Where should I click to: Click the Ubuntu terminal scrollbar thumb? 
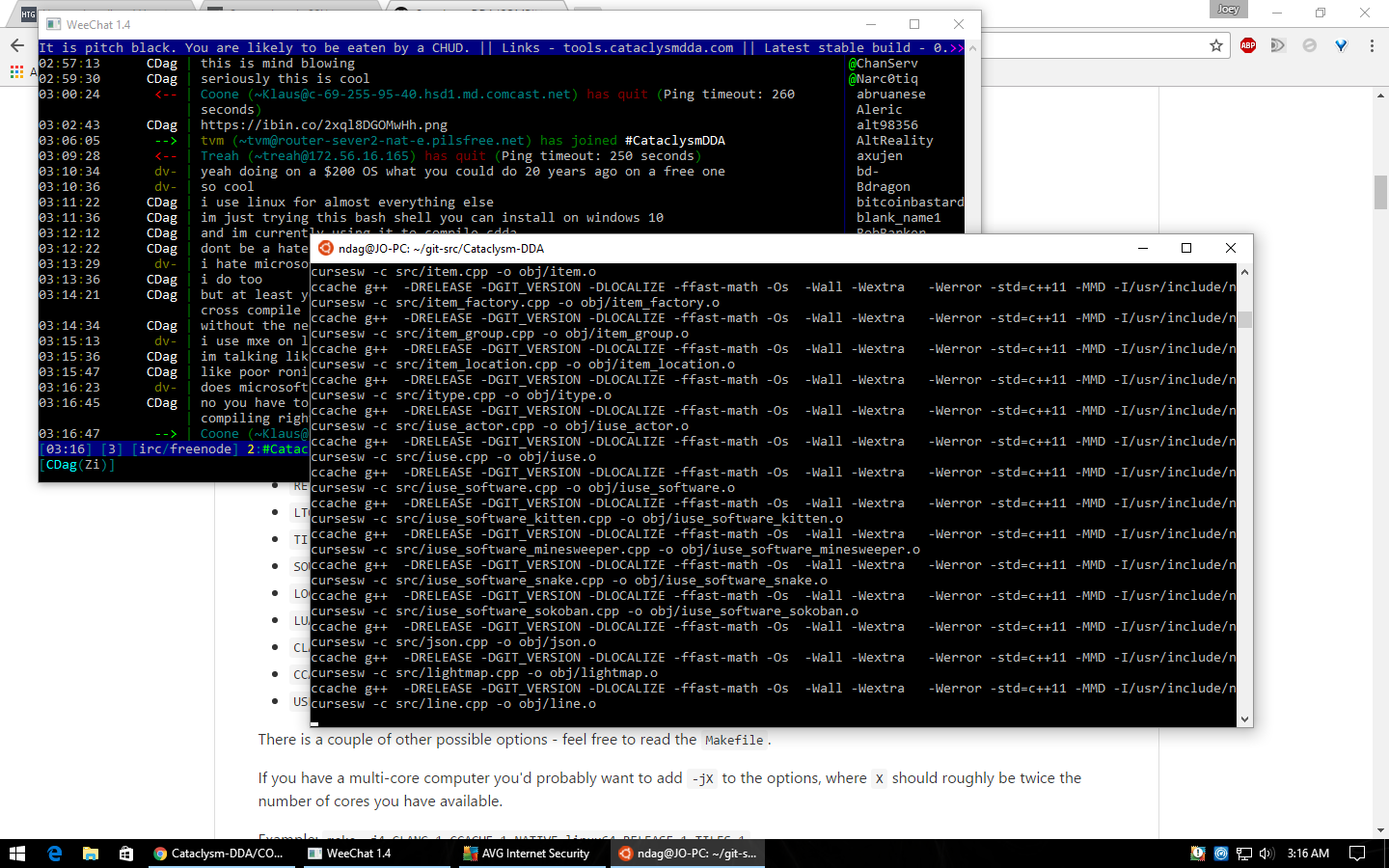pos(1244,319)
